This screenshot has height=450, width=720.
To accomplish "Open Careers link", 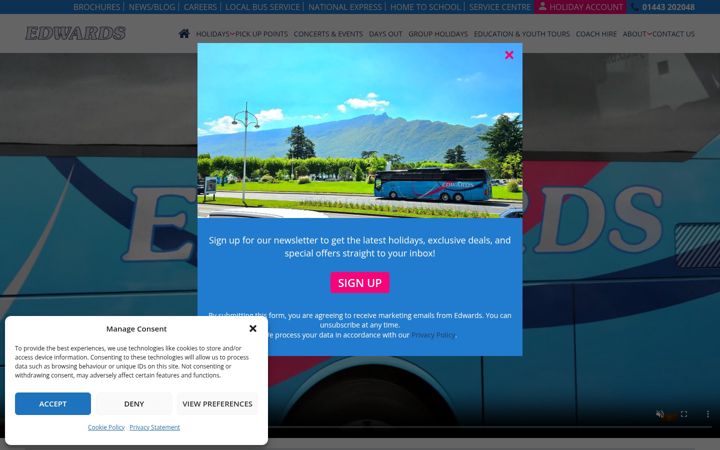I will click(200, 7).
